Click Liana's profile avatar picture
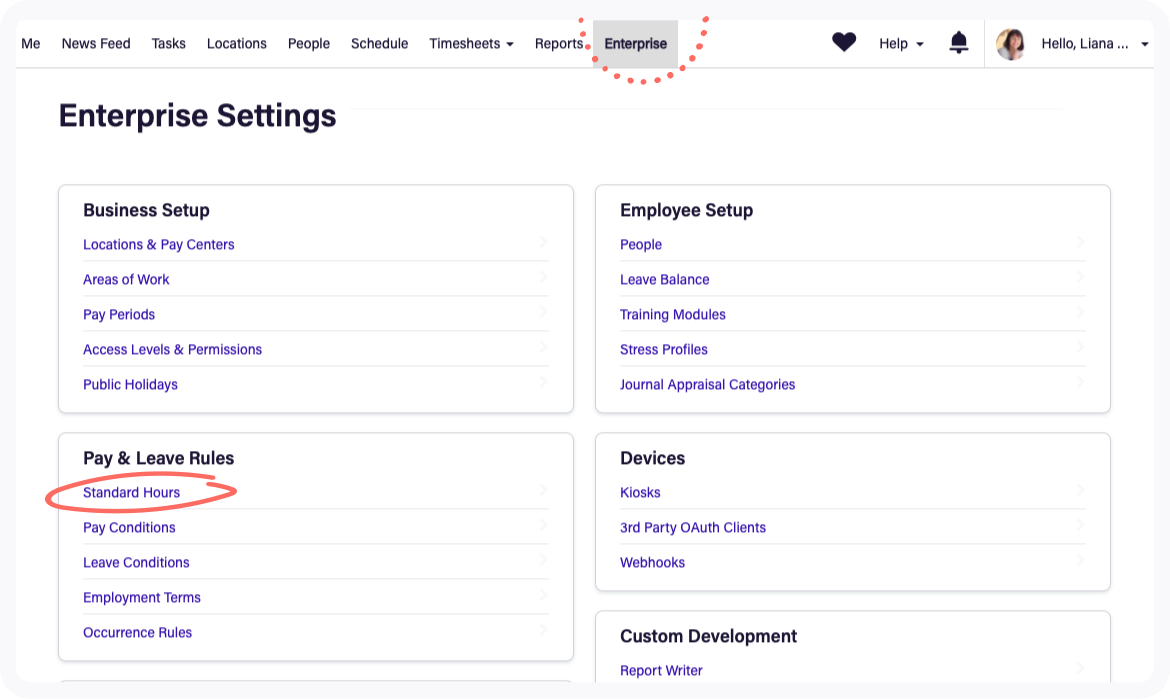 (1010, 43)
